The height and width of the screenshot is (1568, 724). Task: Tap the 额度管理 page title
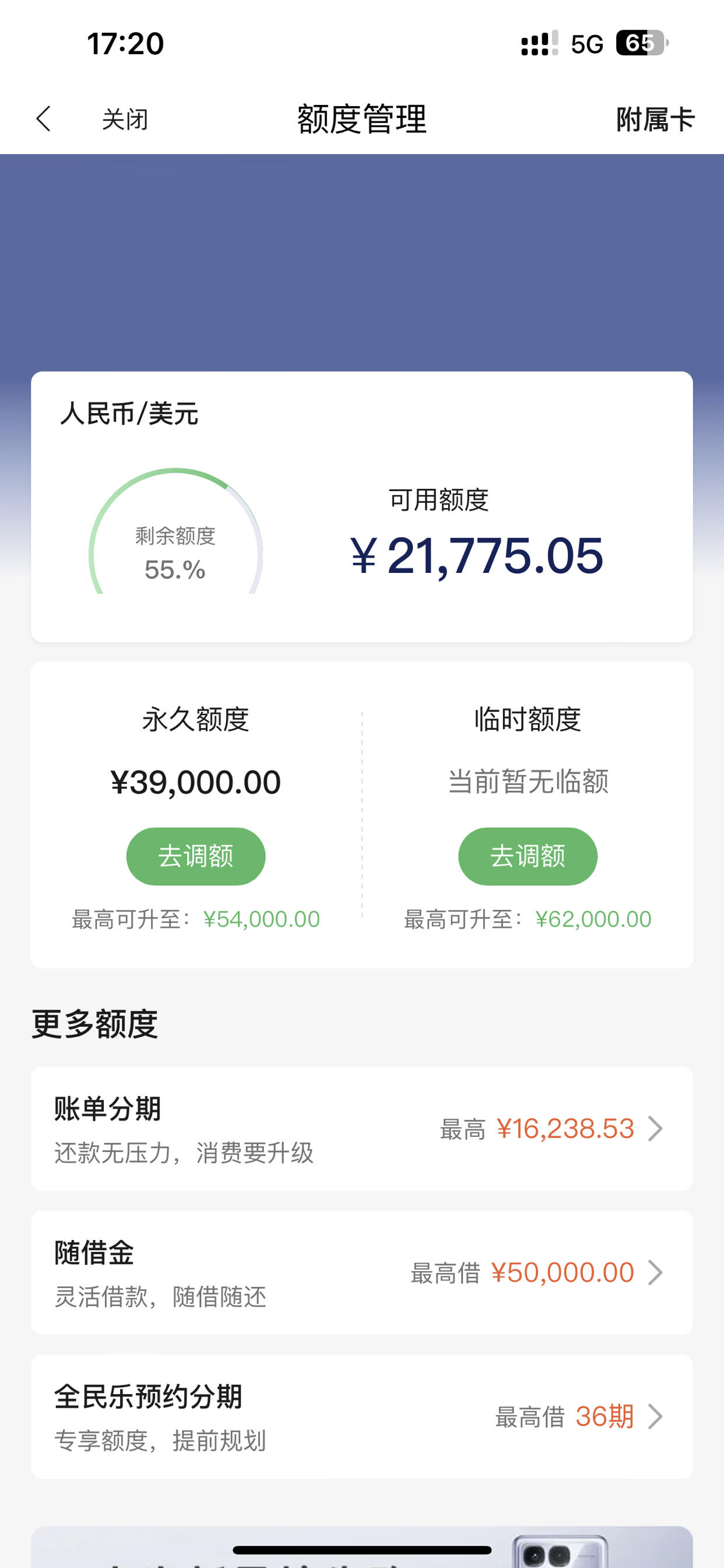pyautogui.click(x=362, y=118)
